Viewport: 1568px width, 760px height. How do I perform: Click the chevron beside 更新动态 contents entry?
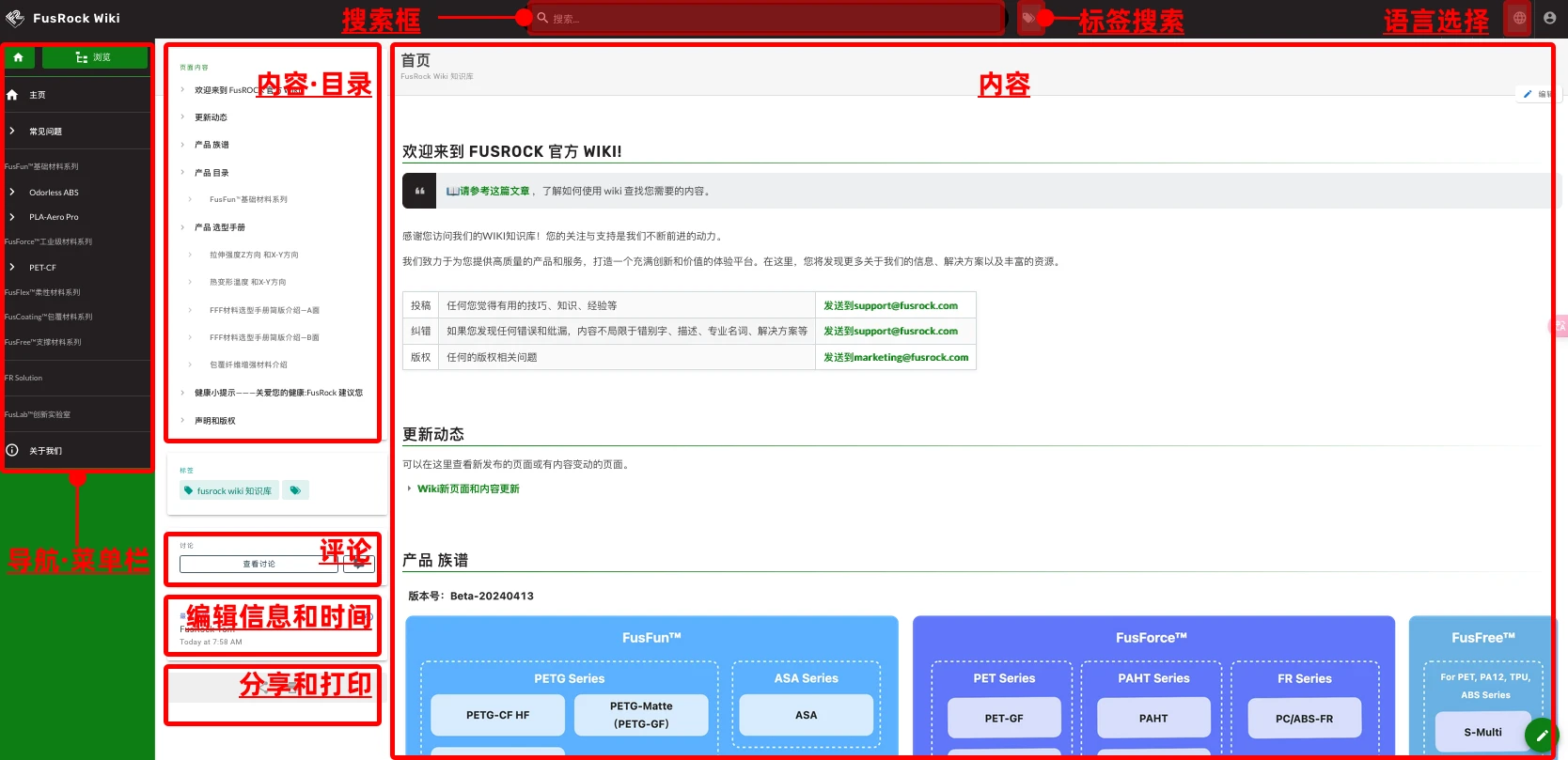click(182, 117)
